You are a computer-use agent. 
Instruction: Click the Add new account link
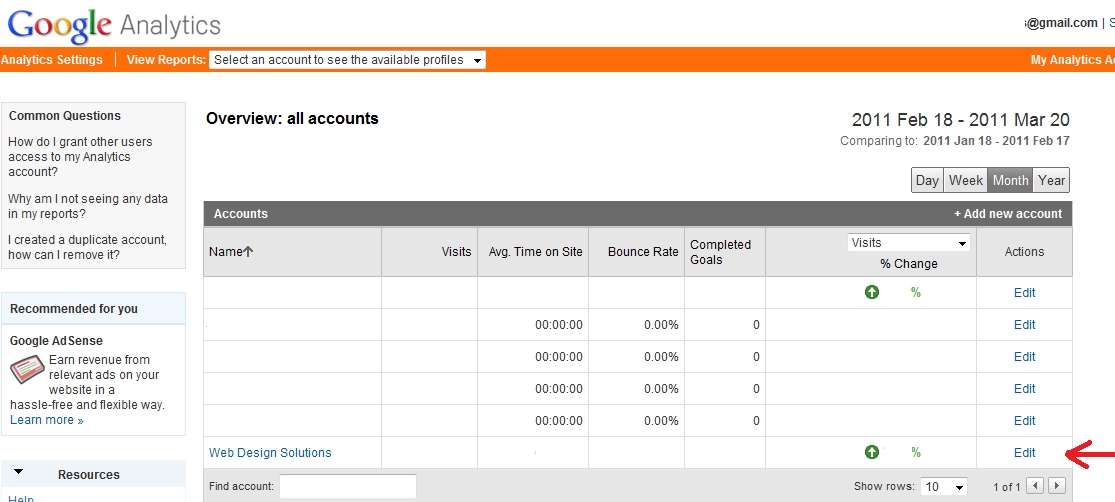(x=1008, y=214)
